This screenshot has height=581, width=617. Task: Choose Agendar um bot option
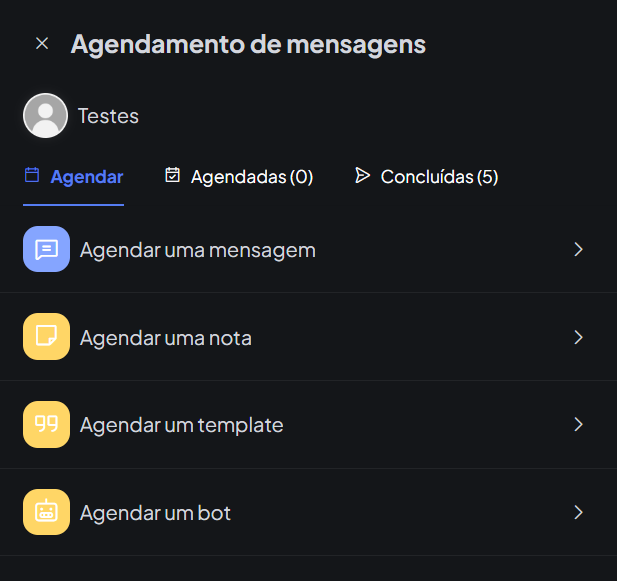[156, 513]
